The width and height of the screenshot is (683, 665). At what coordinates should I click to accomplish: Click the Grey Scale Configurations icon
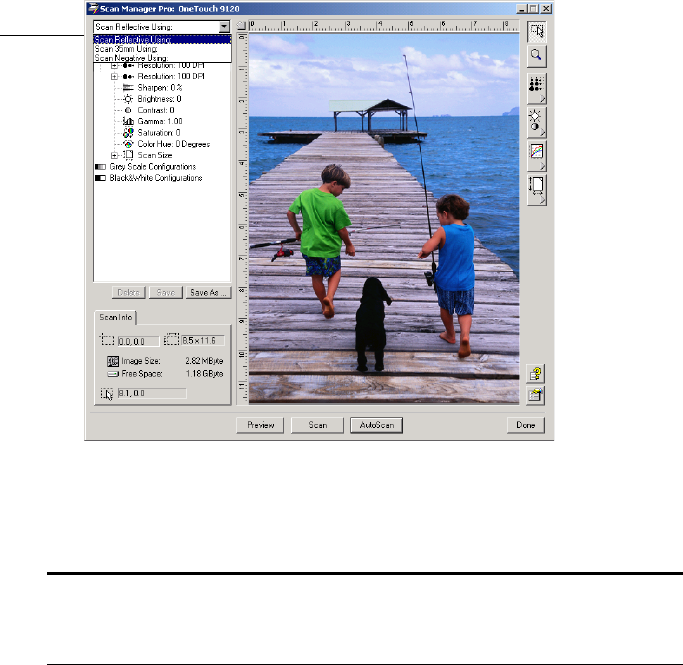[101, 167]
